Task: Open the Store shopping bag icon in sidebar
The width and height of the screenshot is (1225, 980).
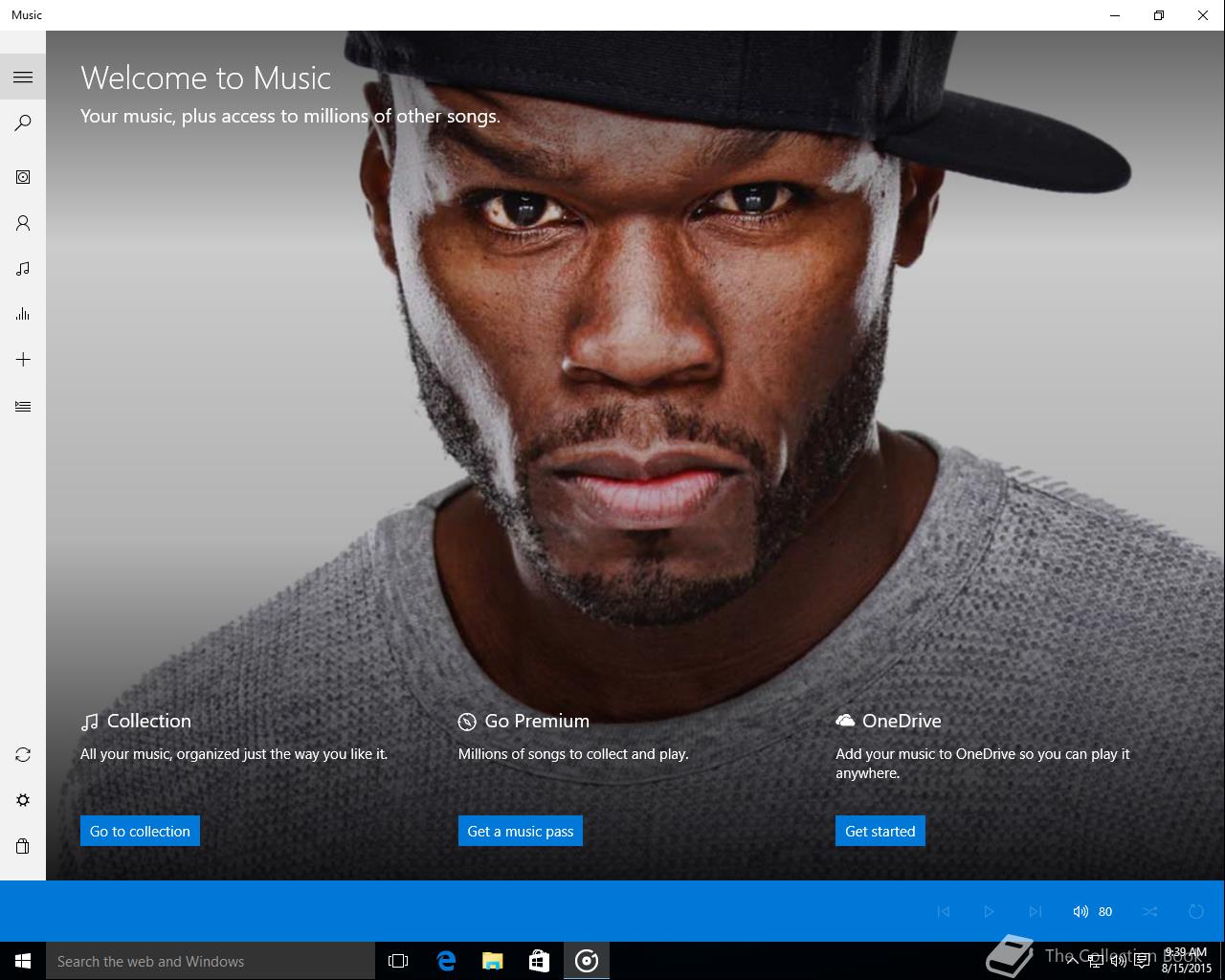Action: (23, 846)
